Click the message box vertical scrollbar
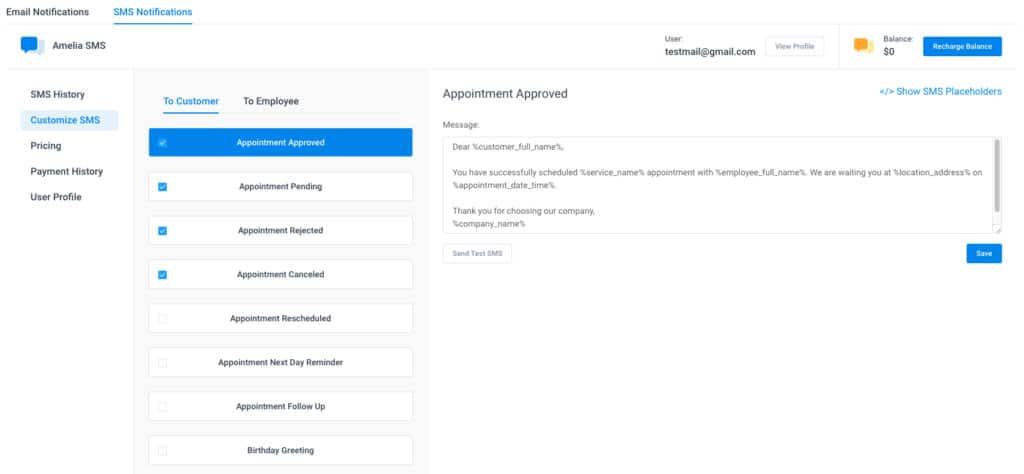The height and width of the screenshot is (474, 1024). pos(997,175)
